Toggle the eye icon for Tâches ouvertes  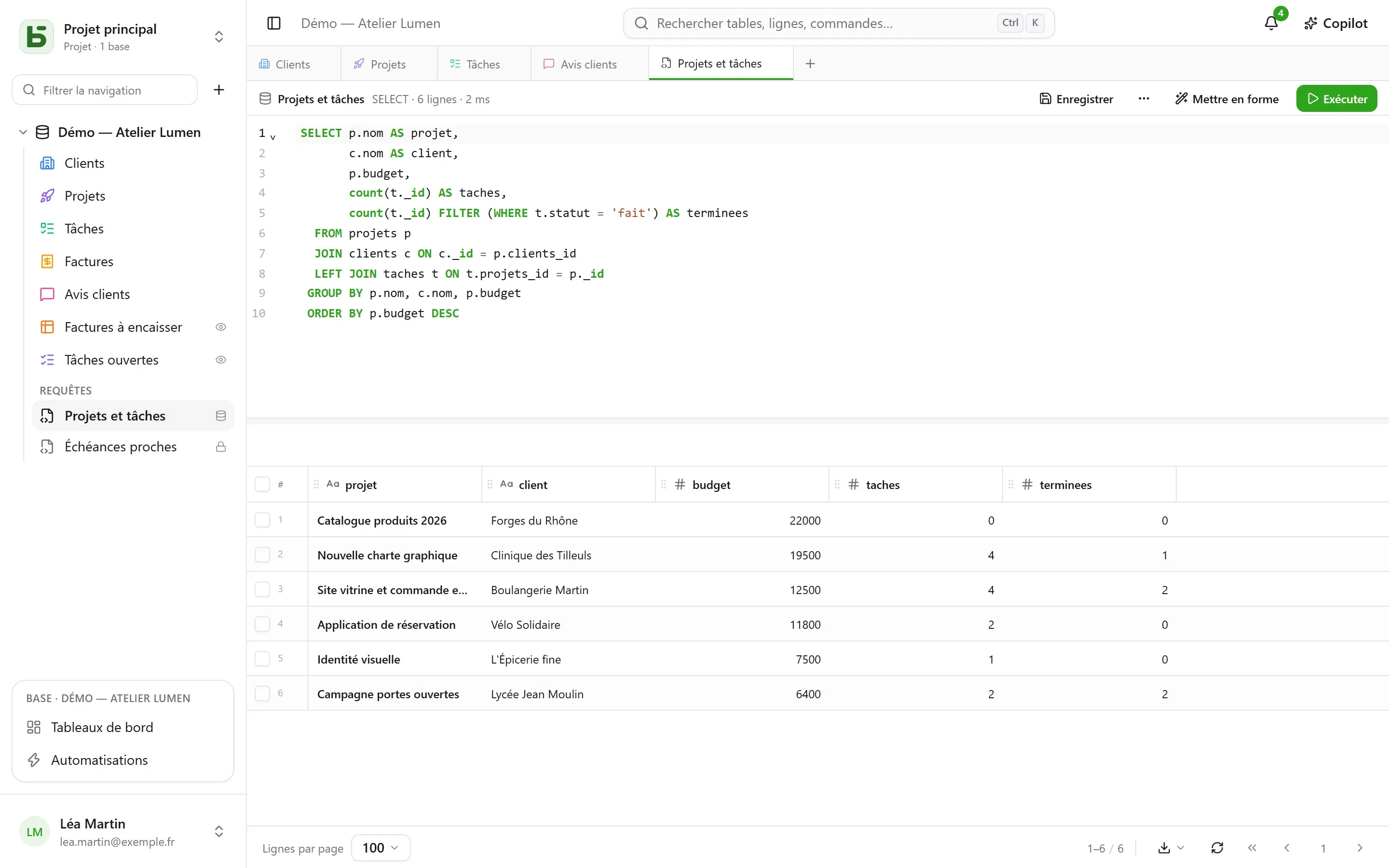pyautogui.click(x=220, y=359)
